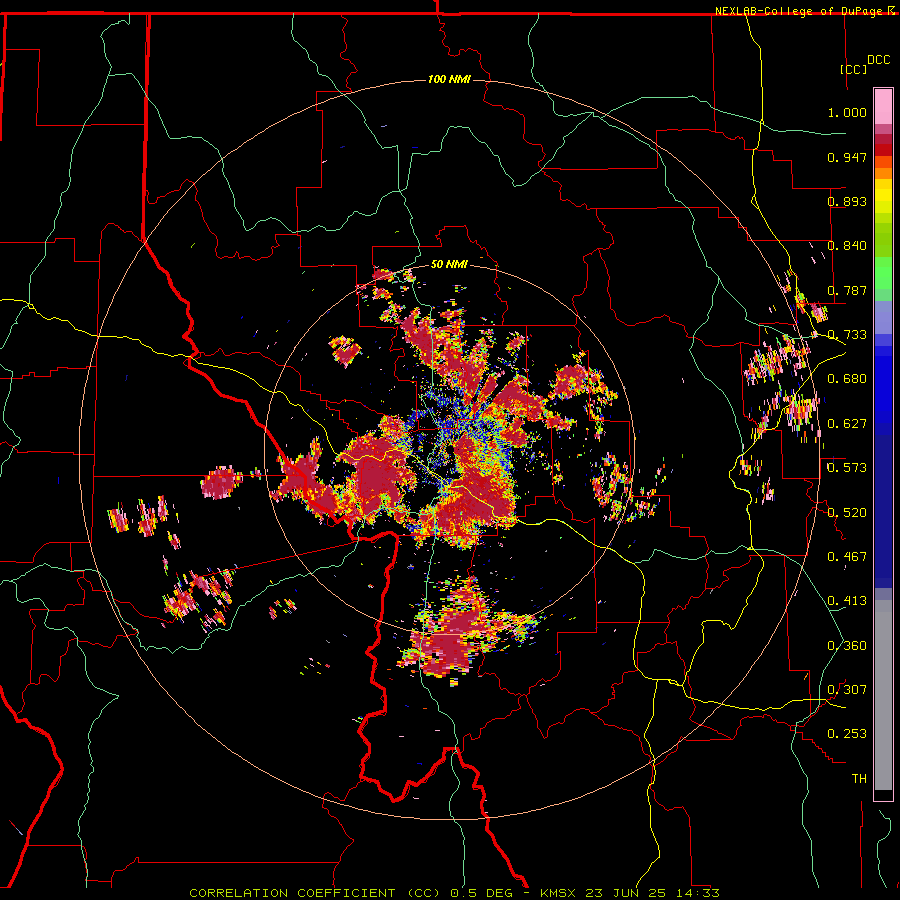
Task: Click the DCC label above color scale
Action: click(878, 60)
